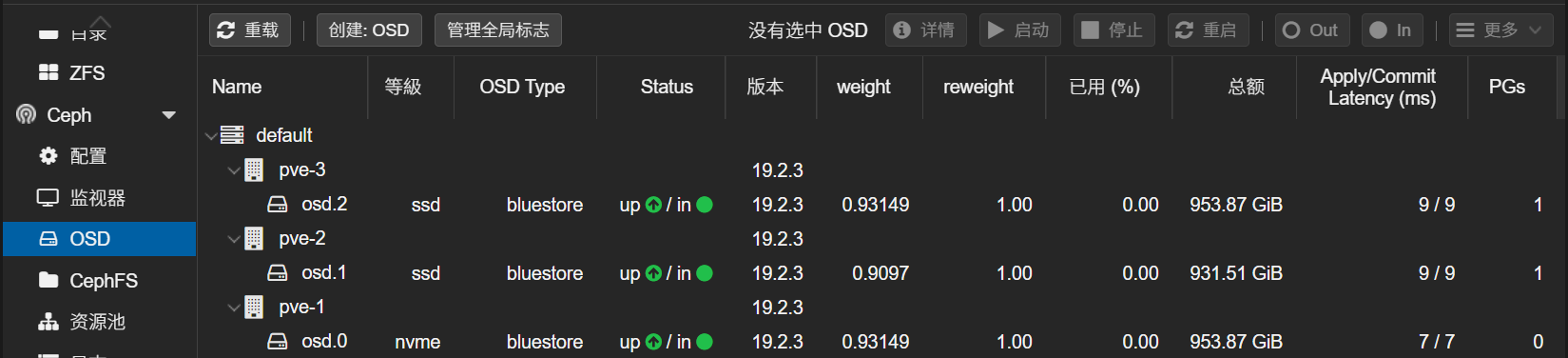Click osd.2 green up arrow icon

653,205
